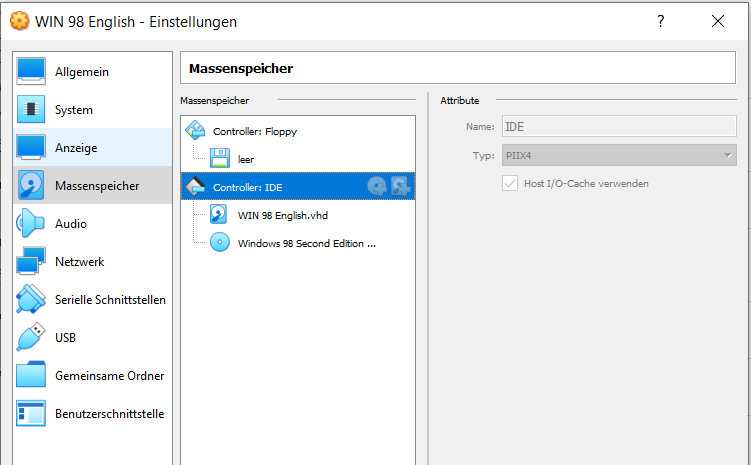The height and width of the screenshot is (465, 751).
Task: Toggle Host I/O-Cache verwenden checkbox
Action: click(510, 183)
